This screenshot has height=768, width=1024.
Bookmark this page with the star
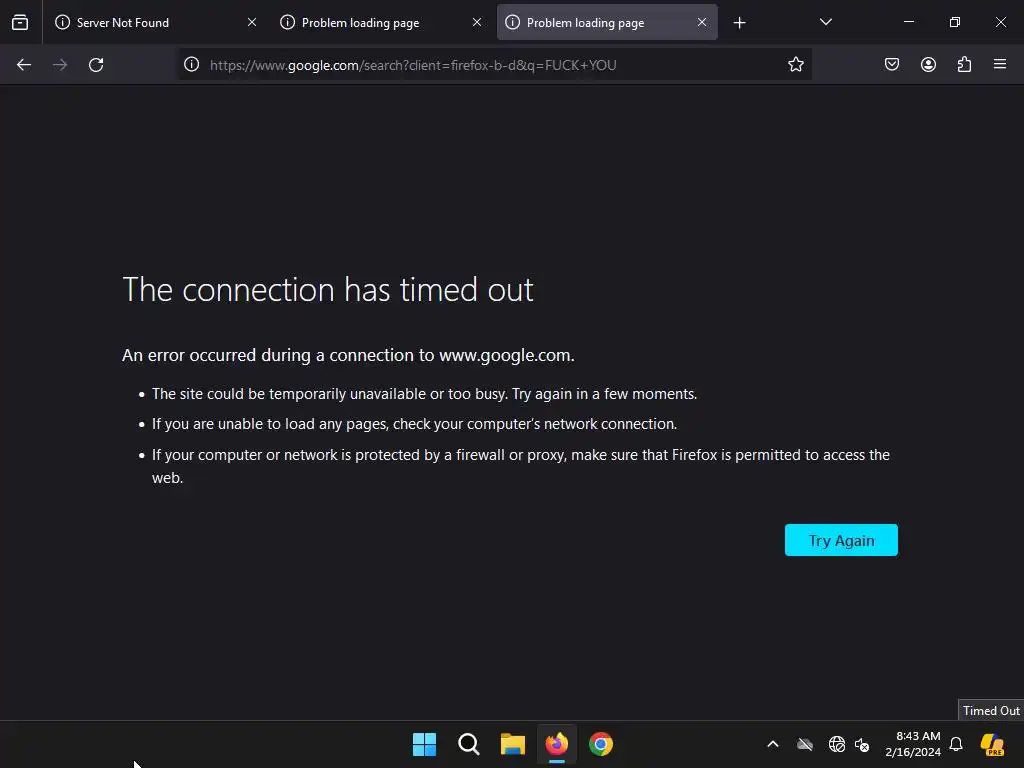(795, 64)
